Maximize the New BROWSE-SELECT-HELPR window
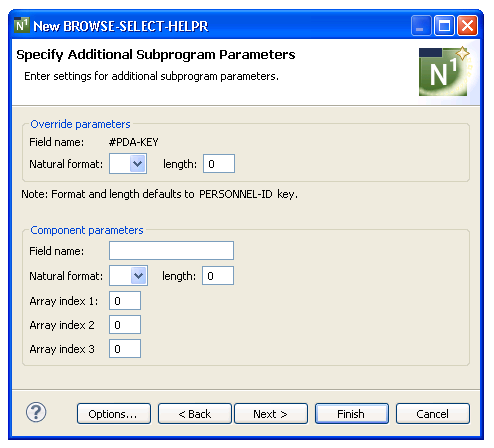494x448 pixels. tap(444, 26)
